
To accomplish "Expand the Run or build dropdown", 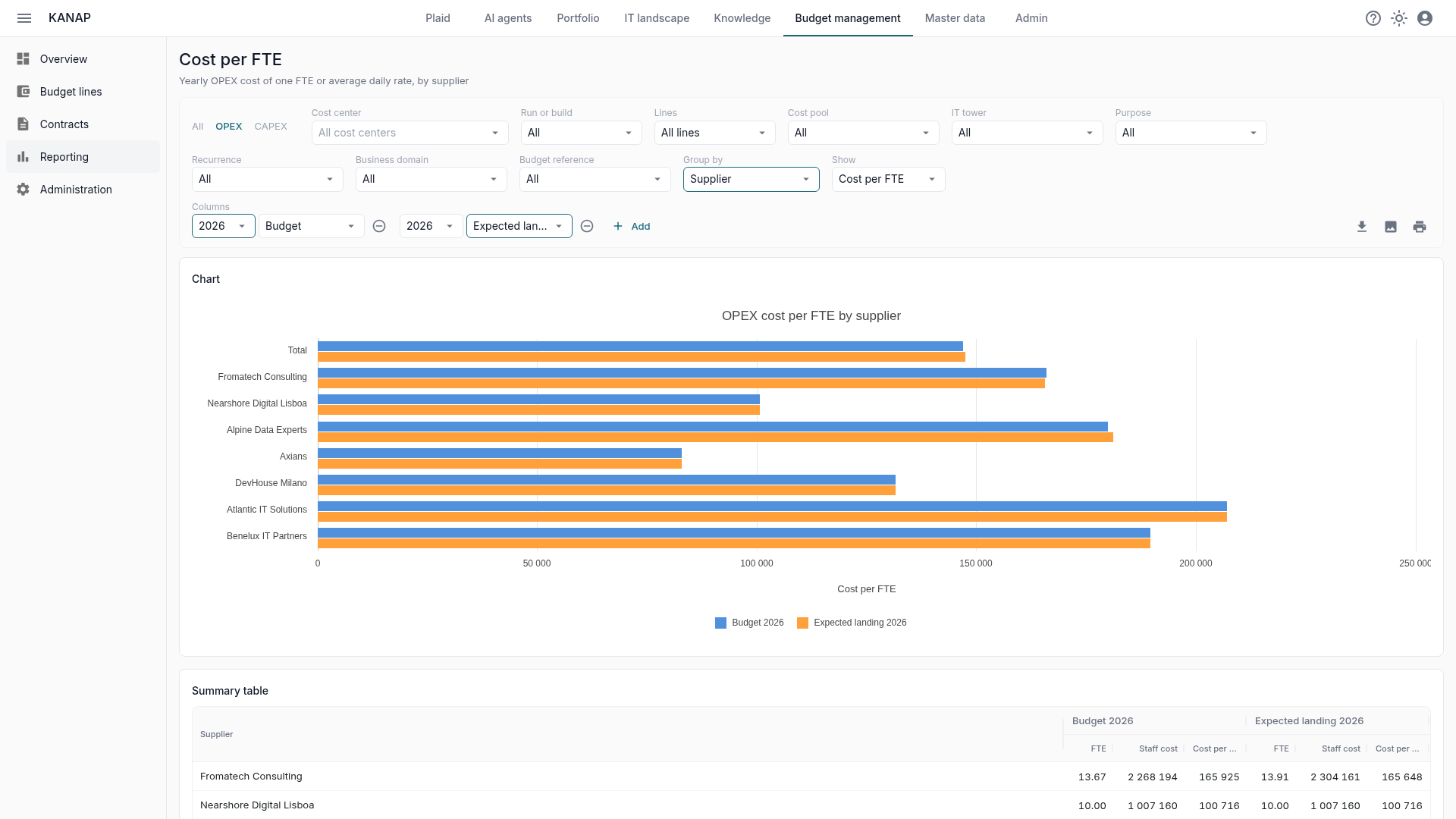I will click(x=581, y=133).
